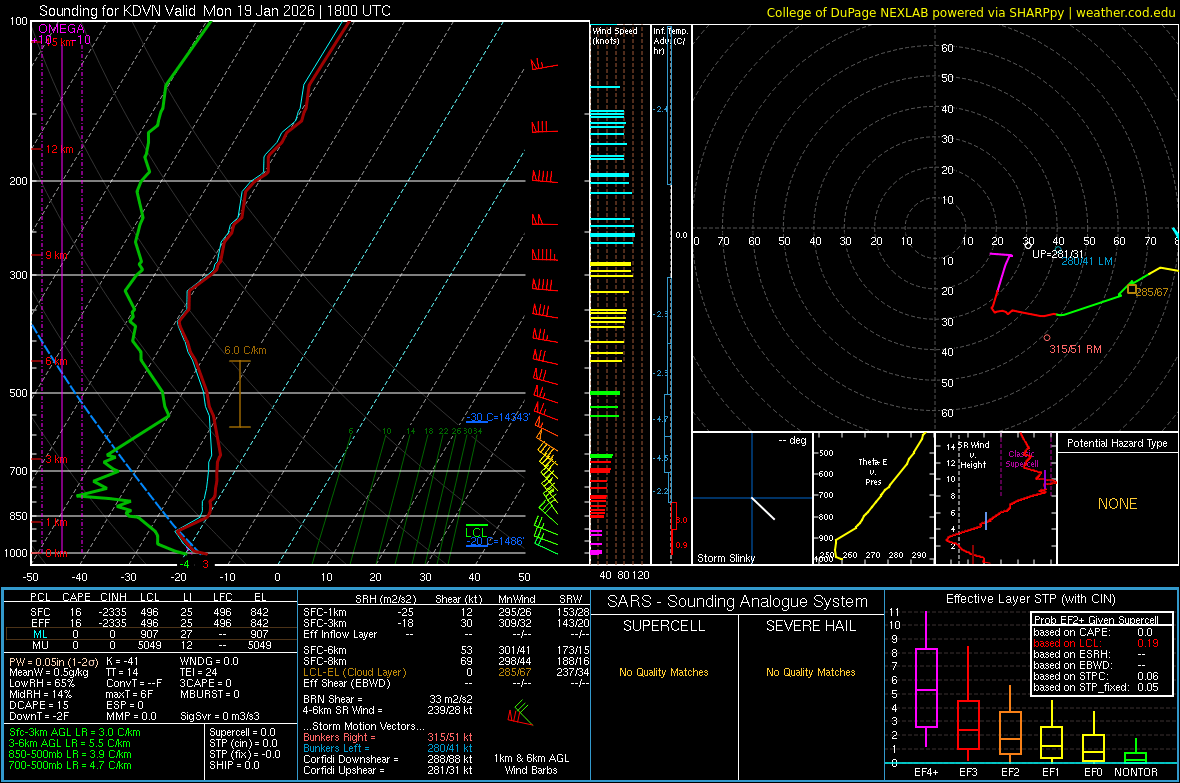Click the -20 C=1486' label

pos(494,541)
